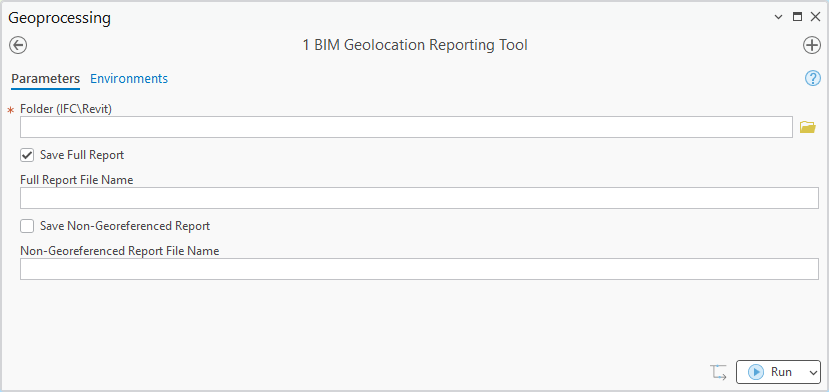829x392 pixels.
Task: Enable the Save Non-Georeferenced Report checkbox
Action: 27,226
